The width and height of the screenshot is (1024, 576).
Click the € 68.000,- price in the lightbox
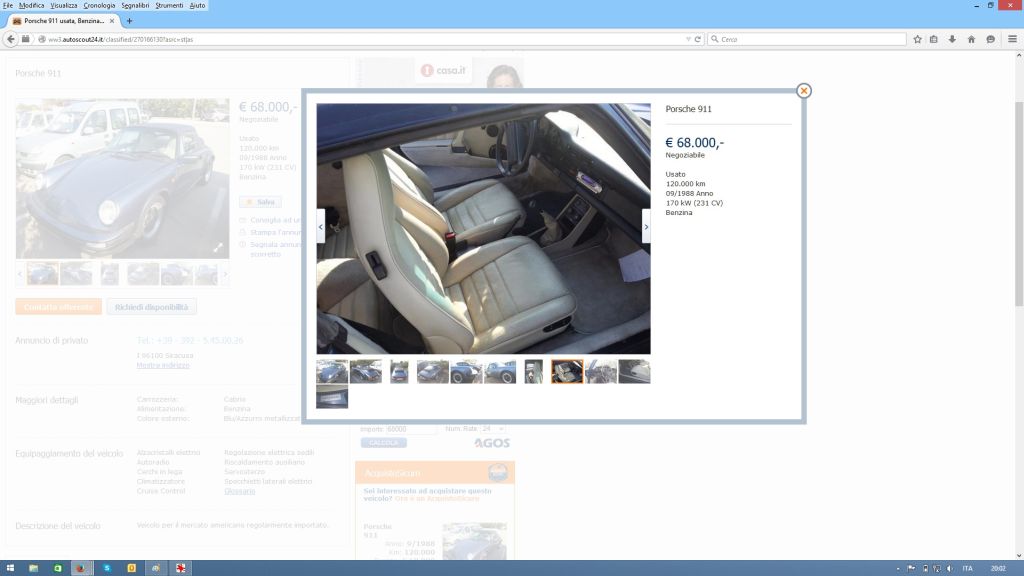[x=695, y=142]
